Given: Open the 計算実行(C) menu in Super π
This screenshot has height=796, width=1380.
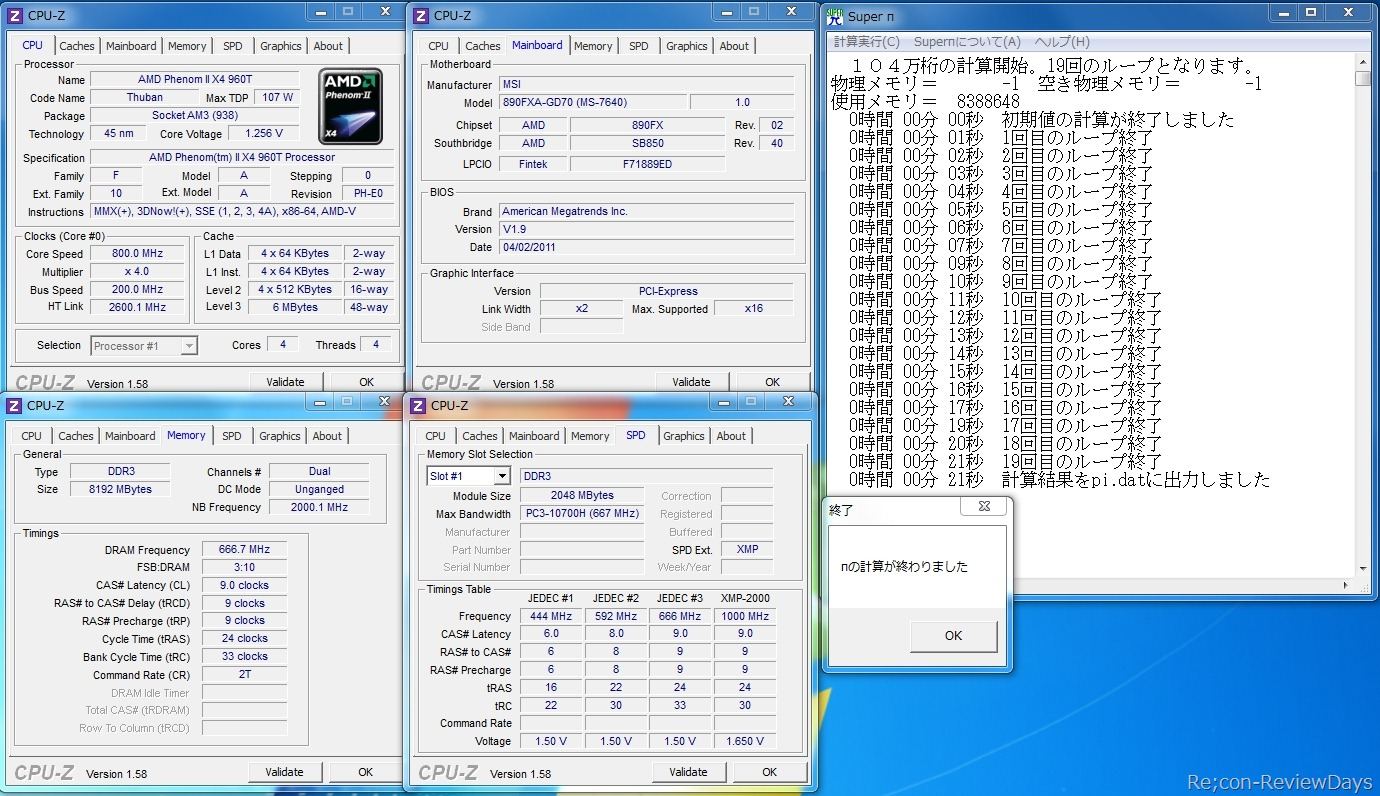Looking at the screenshot, I should tap(866, 42).
